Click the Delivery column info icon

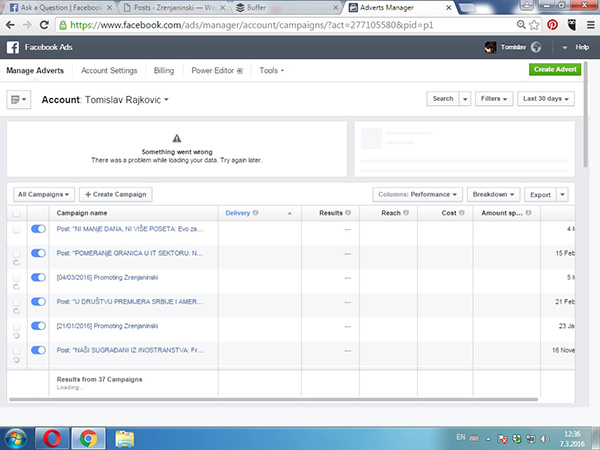pyautogui.click(x=257, y=213)
